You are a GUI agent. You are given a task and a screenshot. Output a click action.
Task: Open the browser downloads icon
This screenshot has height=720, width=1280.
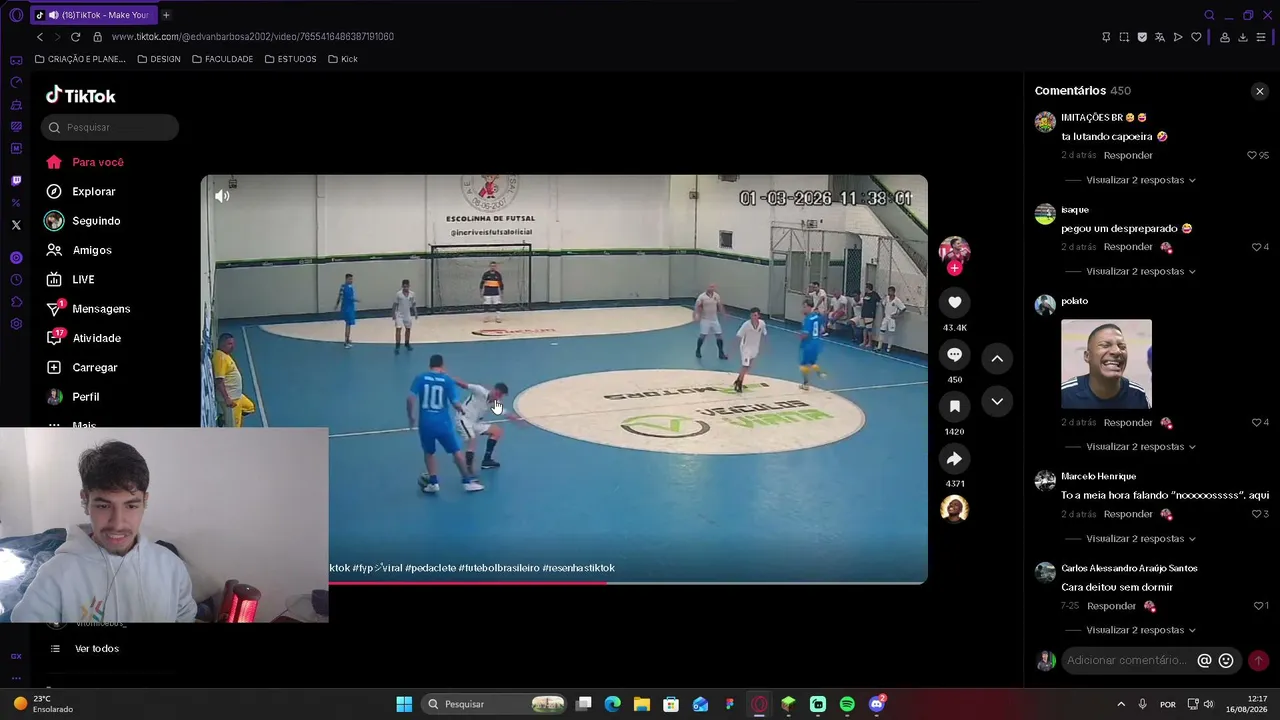tap(1242, 37)
